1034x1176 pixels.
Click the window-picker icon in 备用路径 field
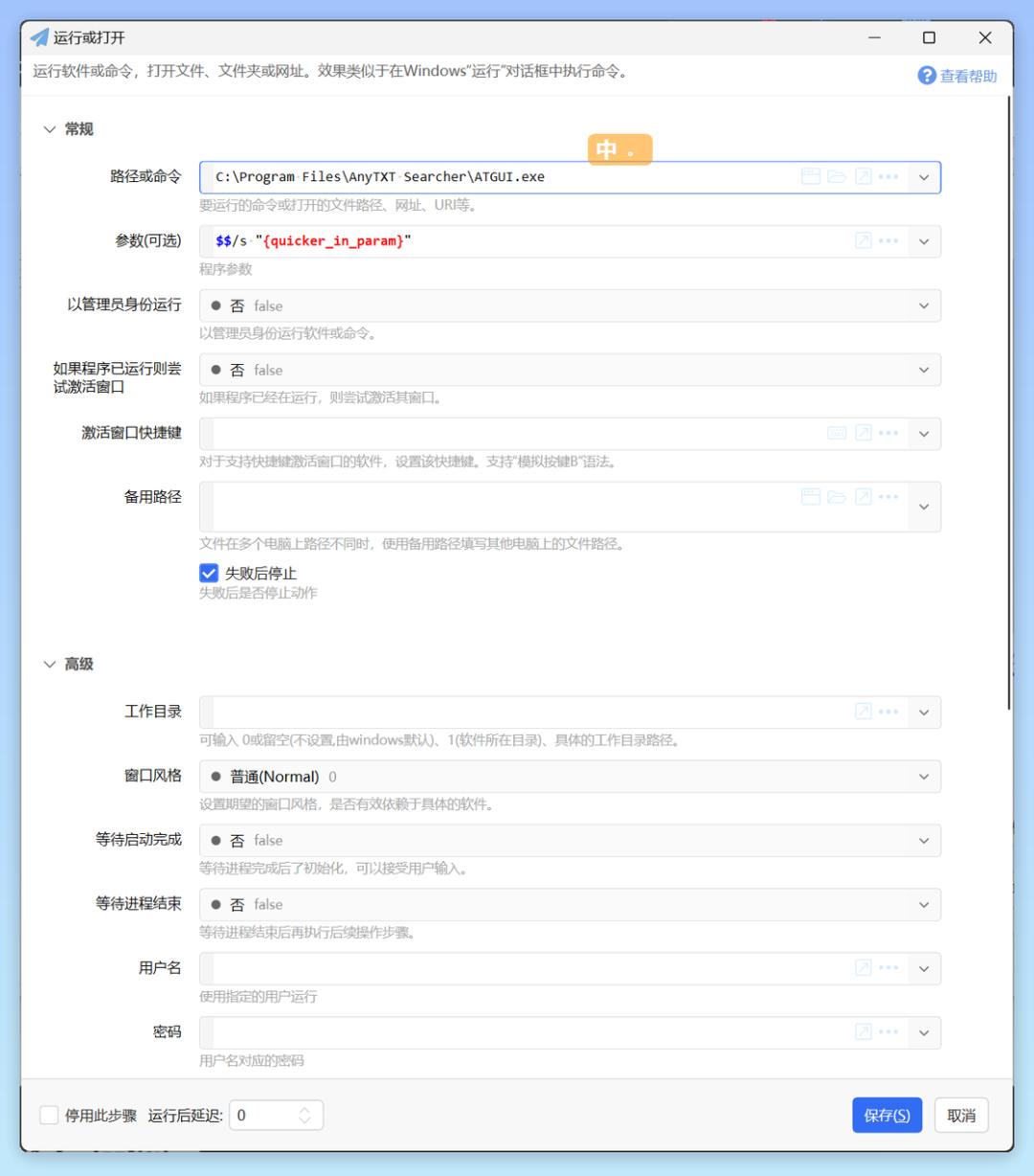click(x=811, y=496)
